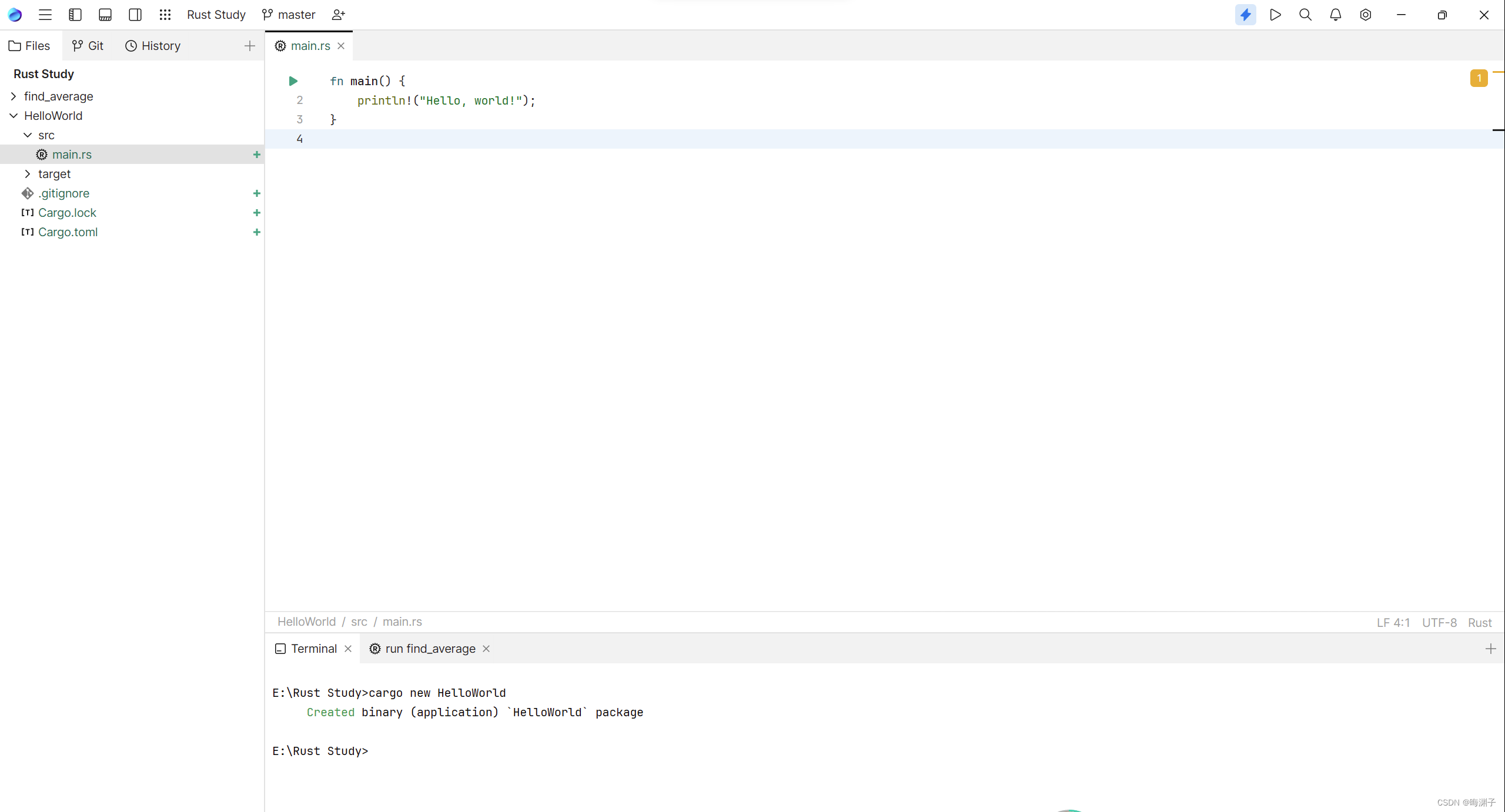The image size is (1505, 812).
Task: Open the Cargo.lock file
Action: 132,213
